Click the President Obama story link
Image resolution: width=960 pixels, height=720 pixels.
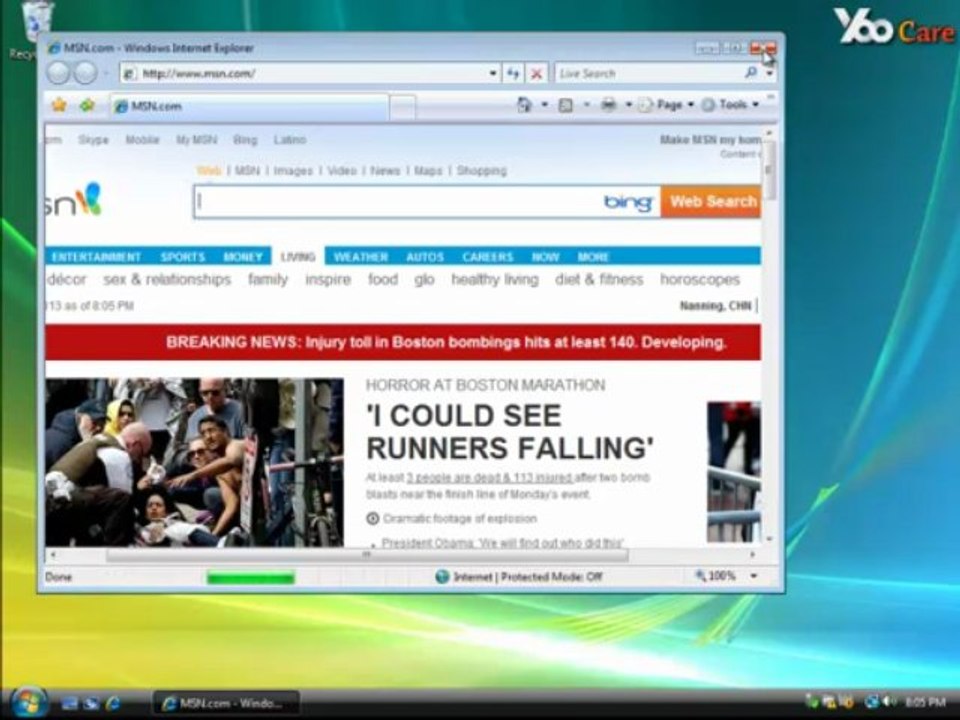[503, 543]
